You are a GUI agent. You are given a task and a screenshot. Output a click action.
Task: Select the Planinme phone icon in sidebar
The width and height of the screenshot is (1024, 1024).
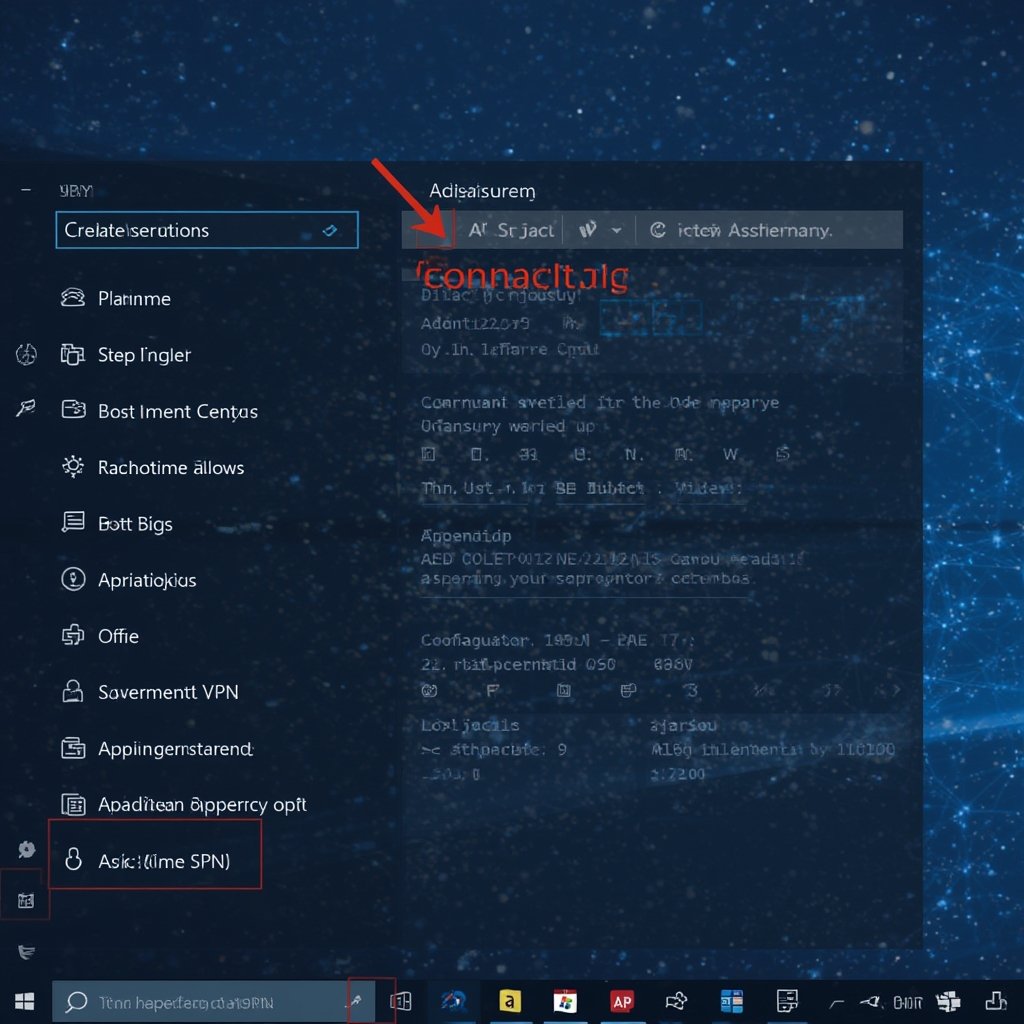tap(71, 298)
